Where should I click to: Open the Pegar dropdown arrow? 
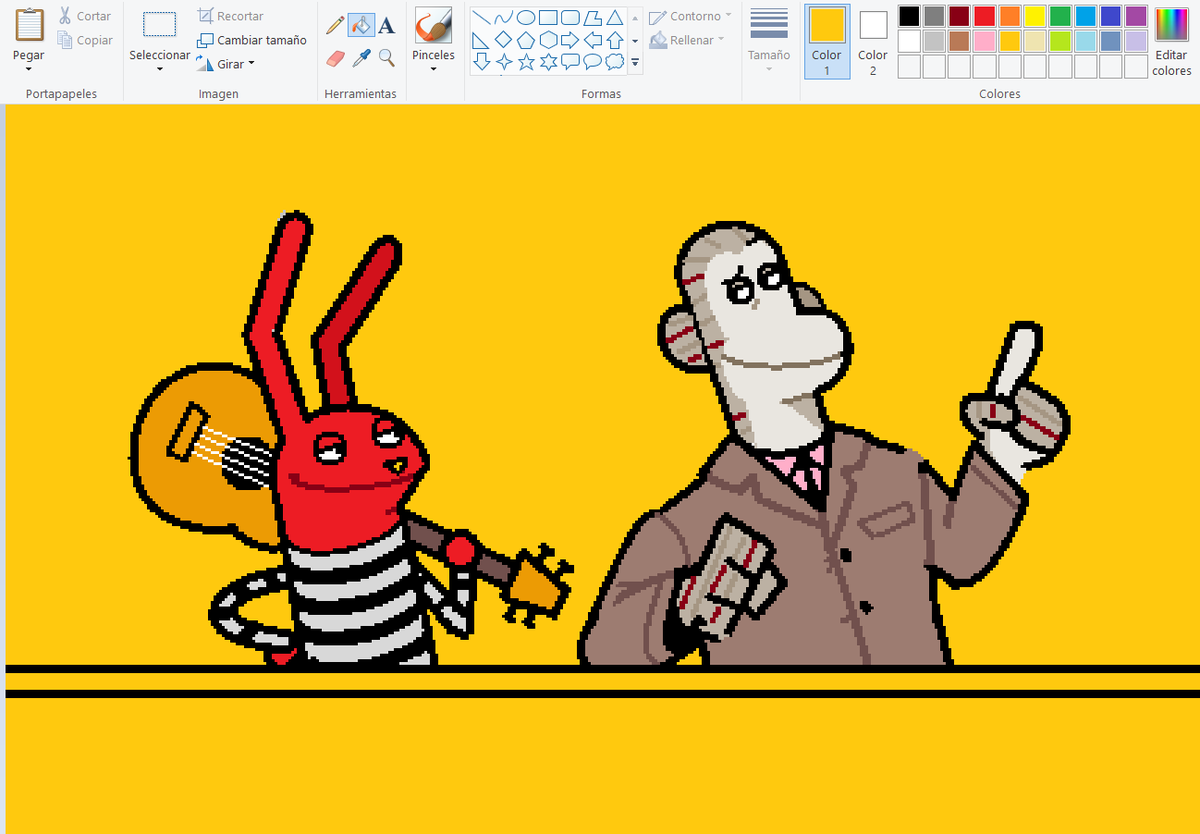[x=29, y=69]
